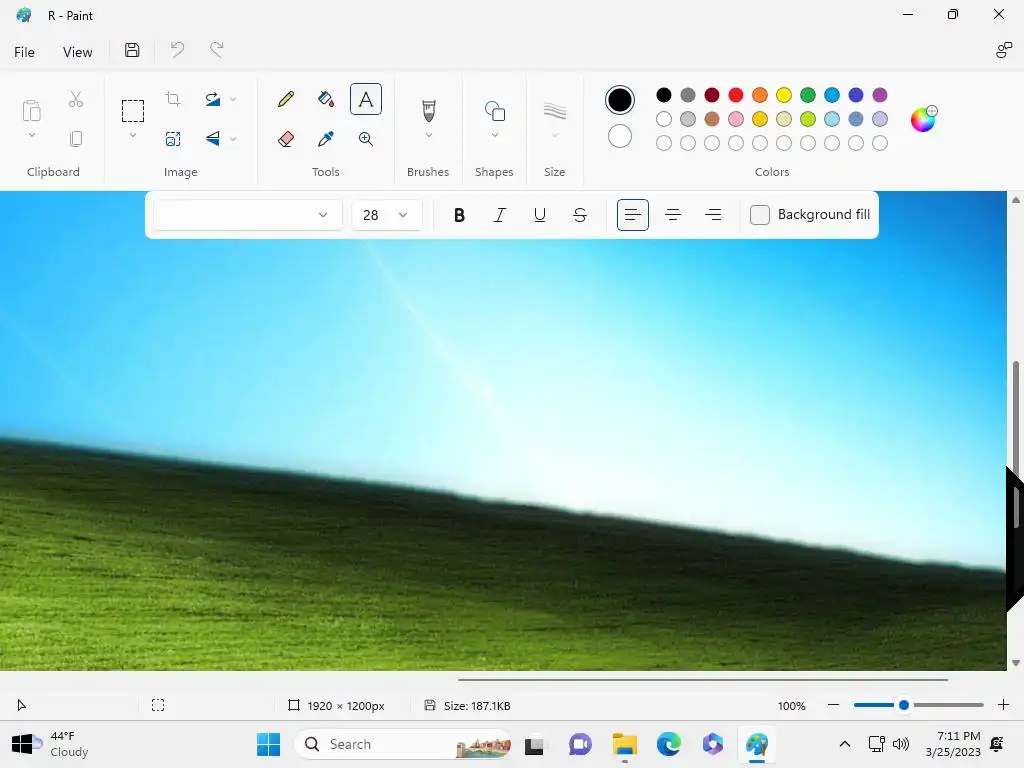Click the share icon at top right
This screenshot has height=768, width=1024.
click(x=1004, y=50)
